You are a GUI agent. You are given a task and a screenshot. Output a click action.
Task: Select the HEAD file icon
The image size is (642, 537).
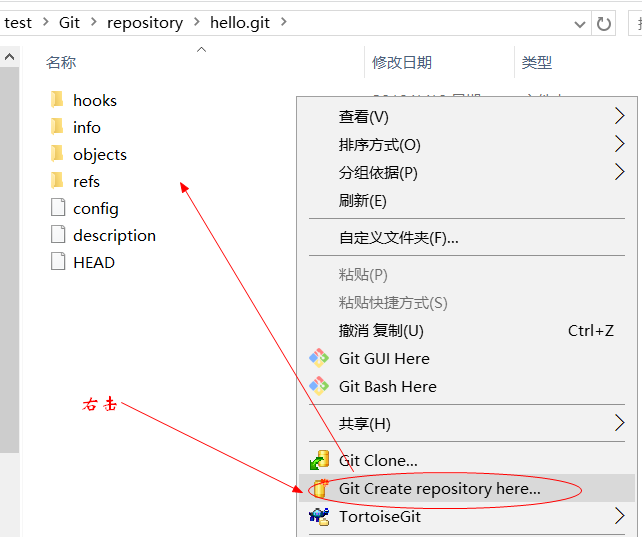pyautogui.click(x=58, y=261)
